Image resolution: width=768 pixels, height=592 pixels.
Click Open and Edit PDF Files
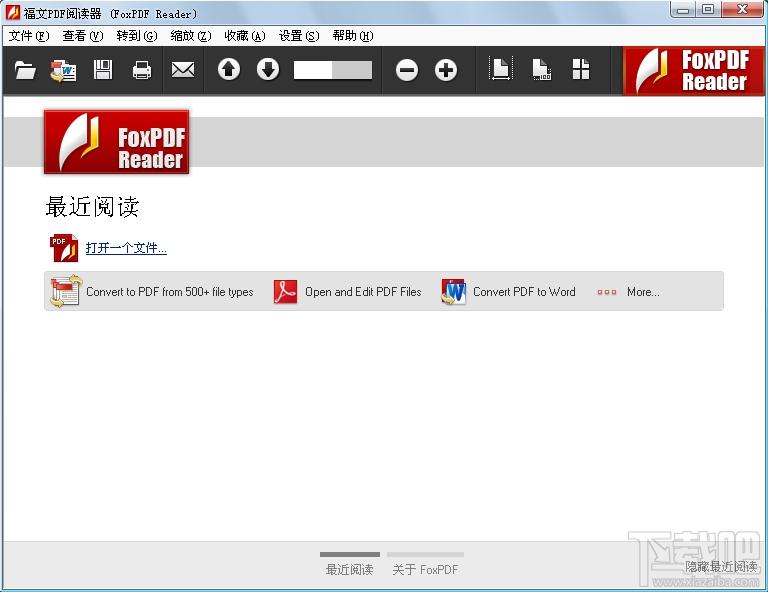coord(363,292)
